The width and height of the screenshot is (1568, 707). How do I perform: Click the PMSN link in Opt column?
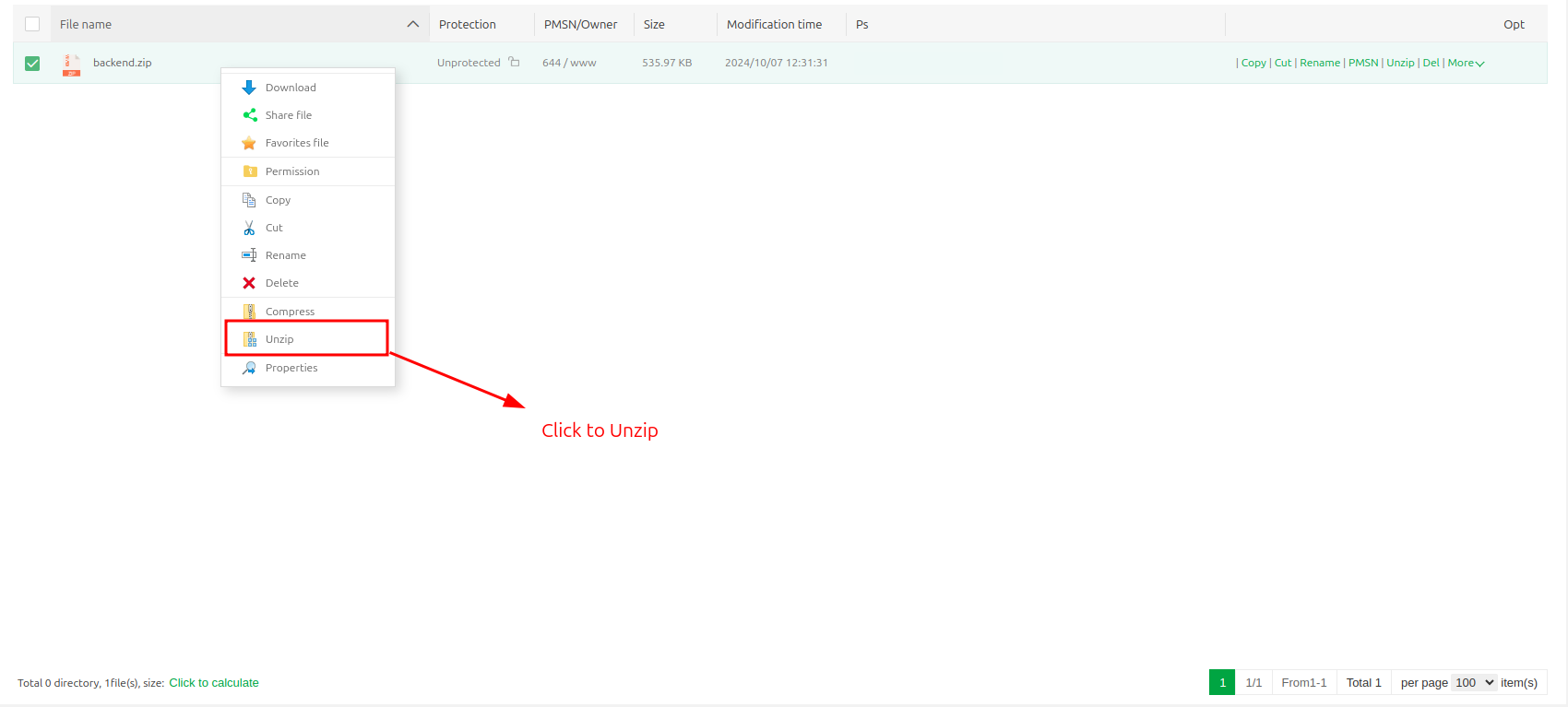click(1363, 63)
